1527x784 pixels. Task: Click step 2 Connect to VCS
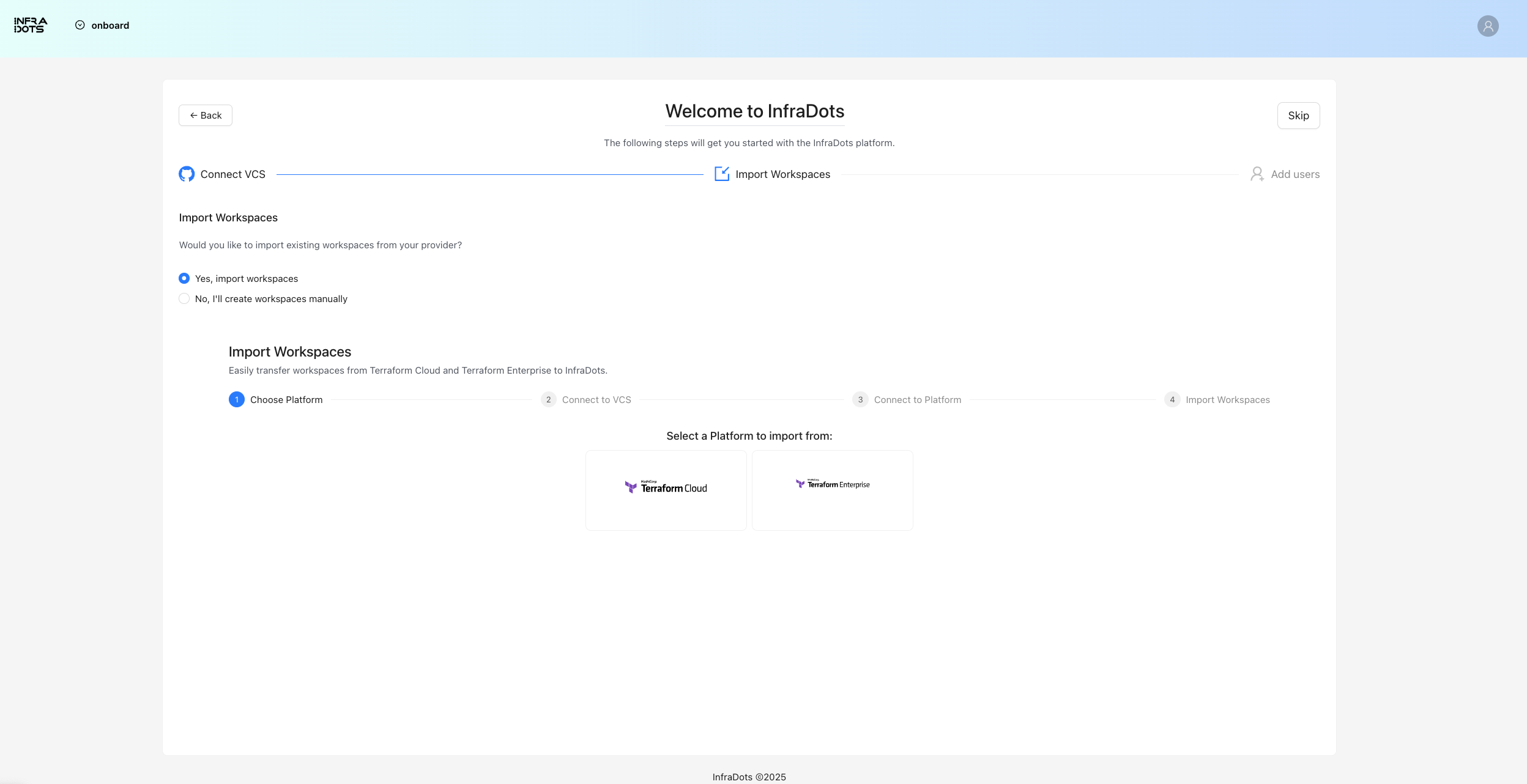coord(596,400)
